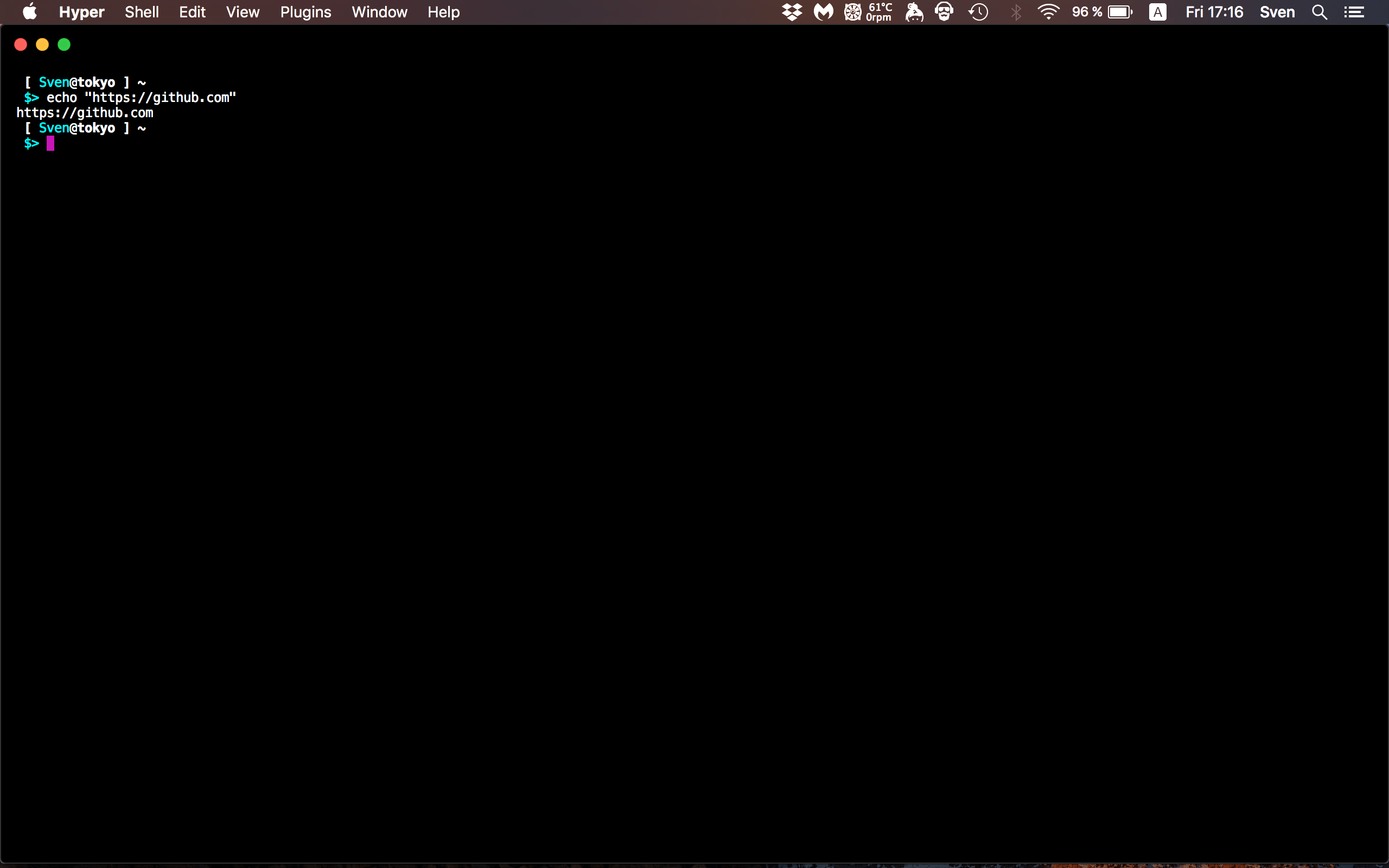Open the Hyper application menu
This screenshot has height=868, width=1389.
pos(81,11)
